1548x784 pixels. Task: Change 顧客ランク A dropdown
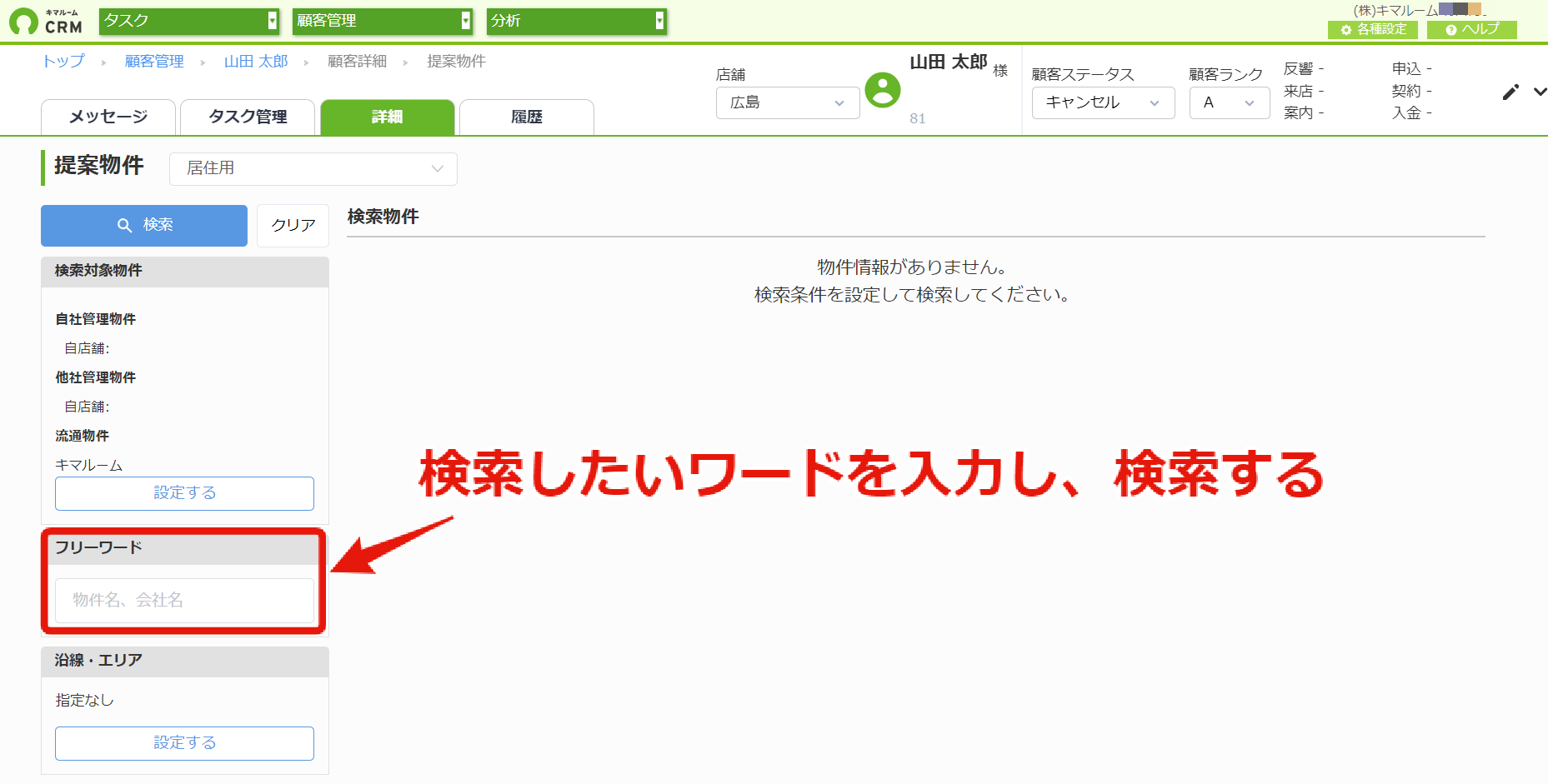[1230, 102]
